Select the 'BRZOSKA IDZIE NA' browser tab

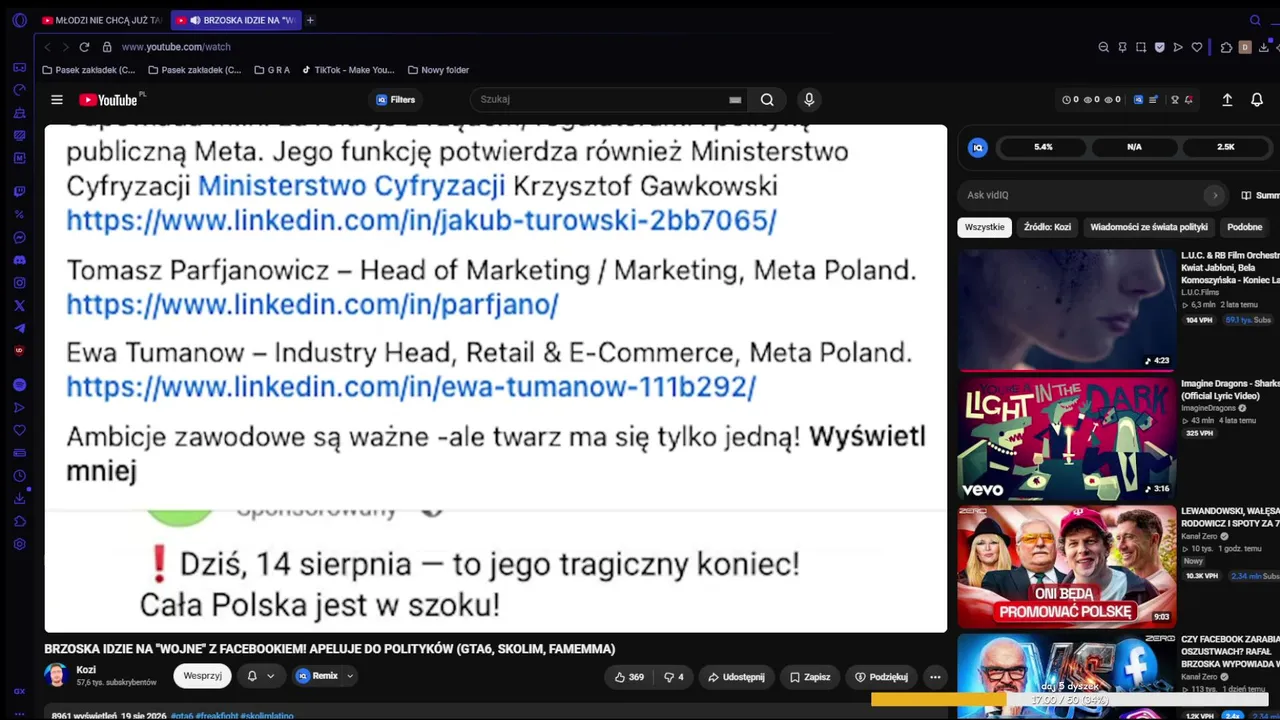[236, 20]
